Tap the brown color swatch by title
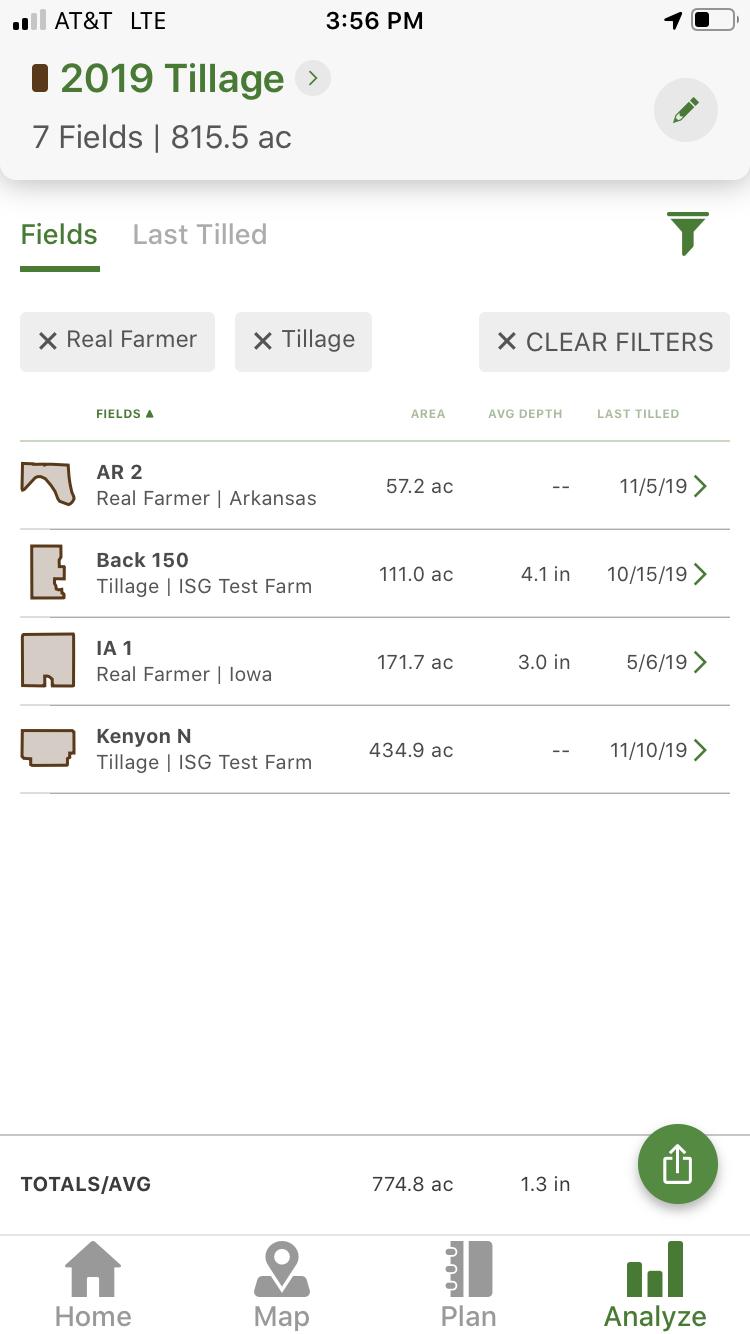 click(x=40, y=79)
